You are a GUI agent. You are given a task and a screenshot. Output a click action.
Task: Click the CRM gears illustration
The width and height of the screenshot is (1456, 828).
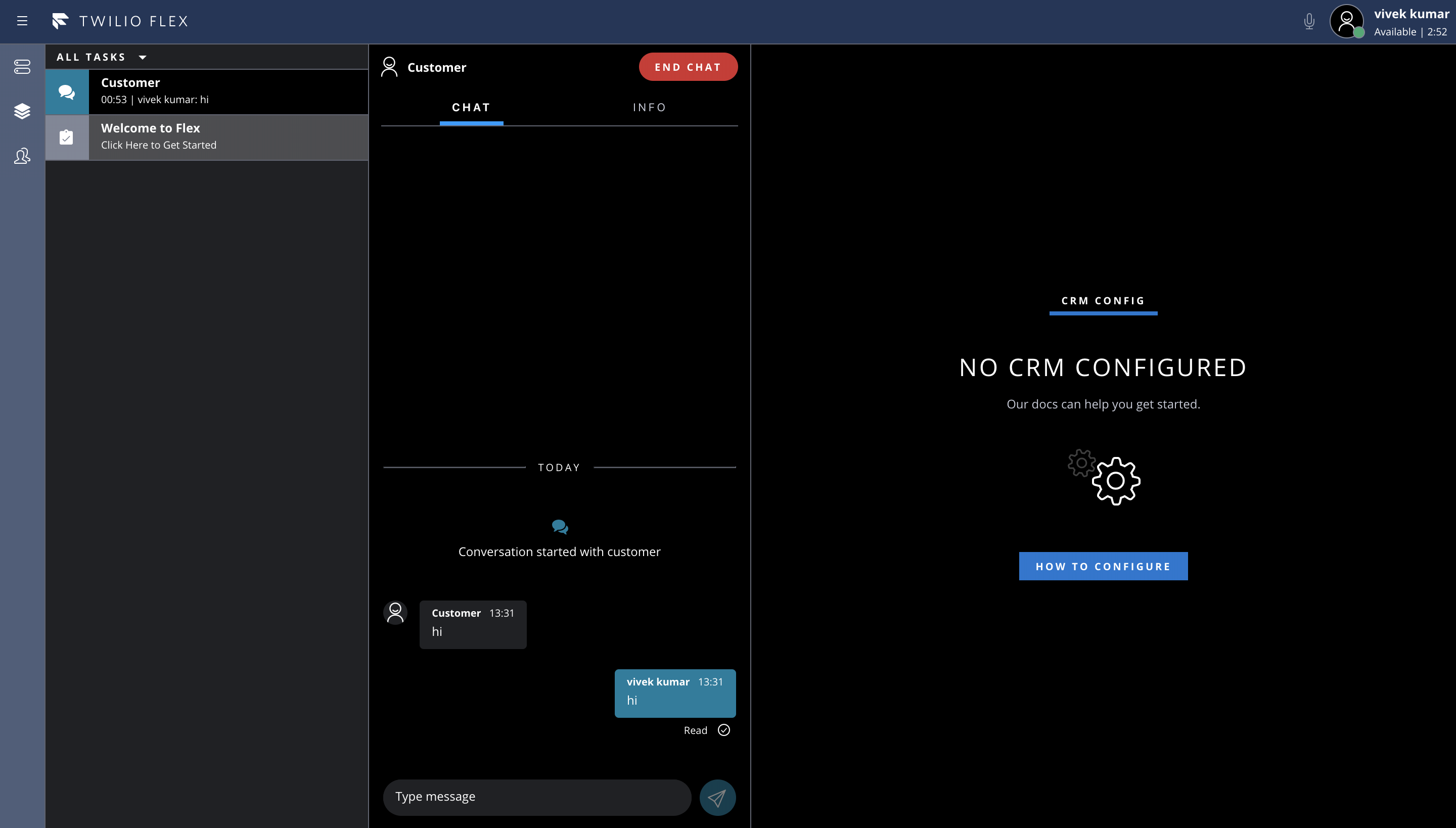coord(1104,477)
